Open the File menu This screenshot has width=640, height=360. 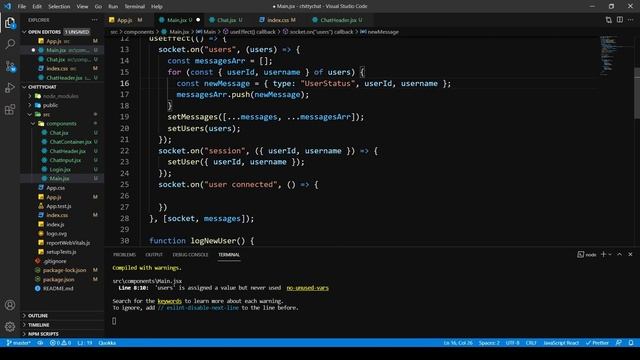(22, 6)
